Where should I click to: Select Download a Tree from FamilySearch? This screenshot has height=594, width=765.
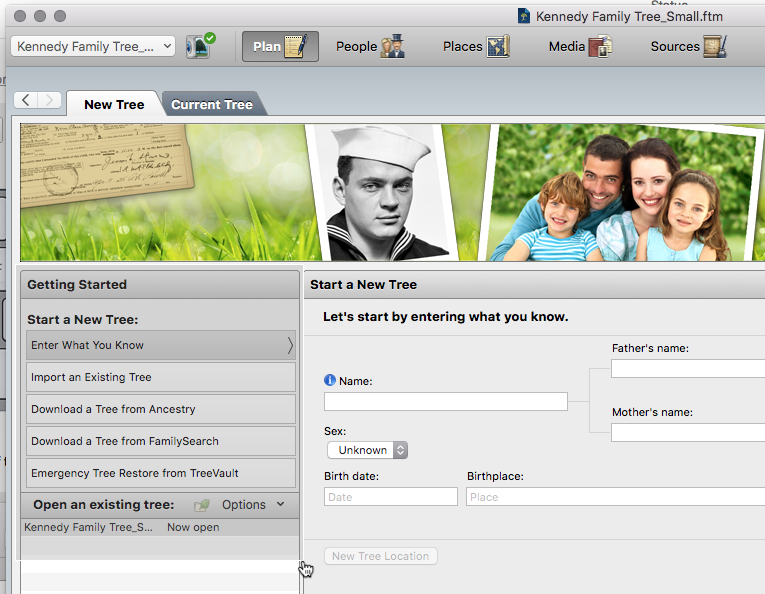pyautogui.click(x=161, y=441)
